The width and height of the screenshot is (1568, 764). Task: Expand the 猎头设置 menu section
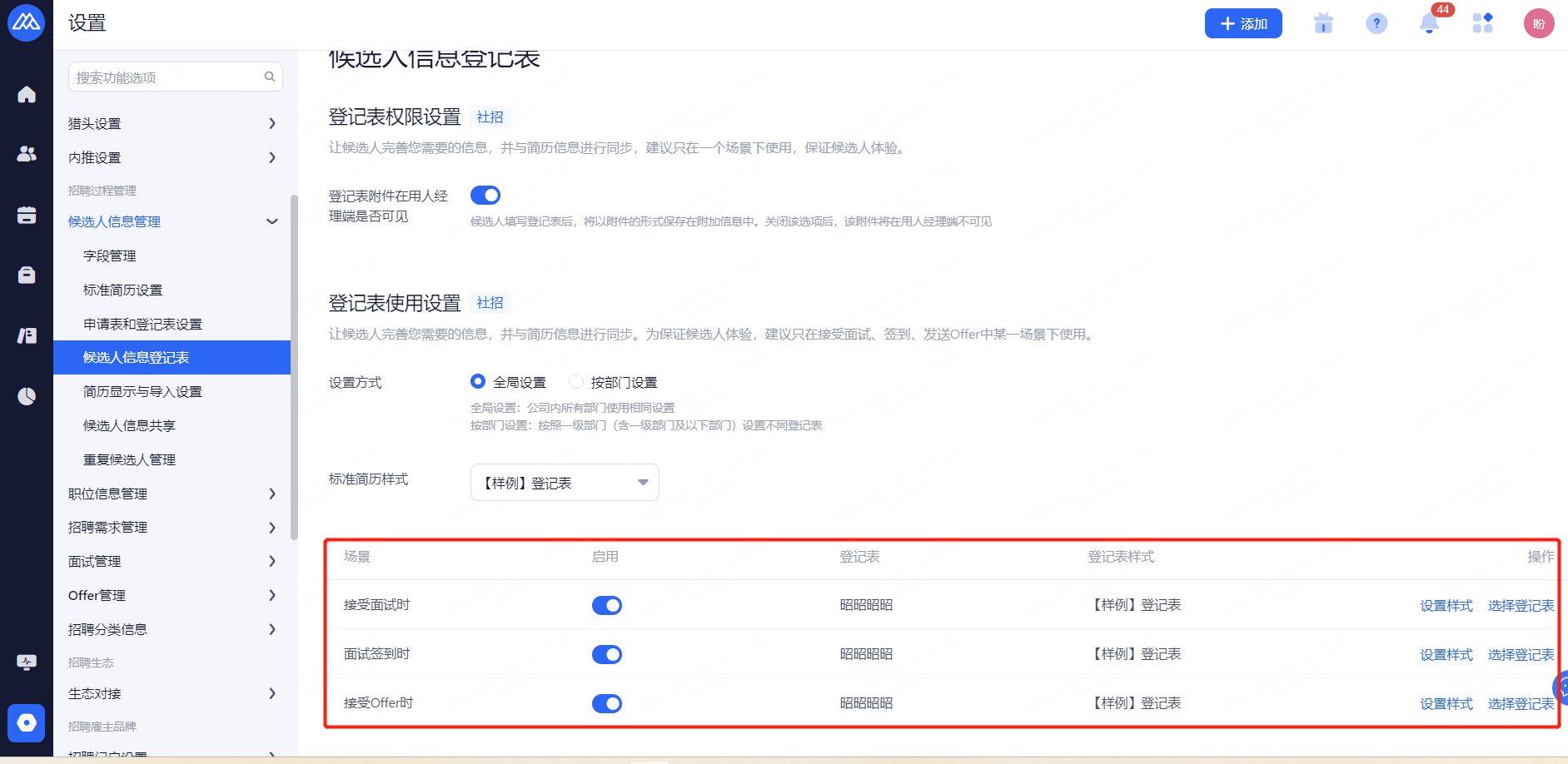tap(172, 123)
